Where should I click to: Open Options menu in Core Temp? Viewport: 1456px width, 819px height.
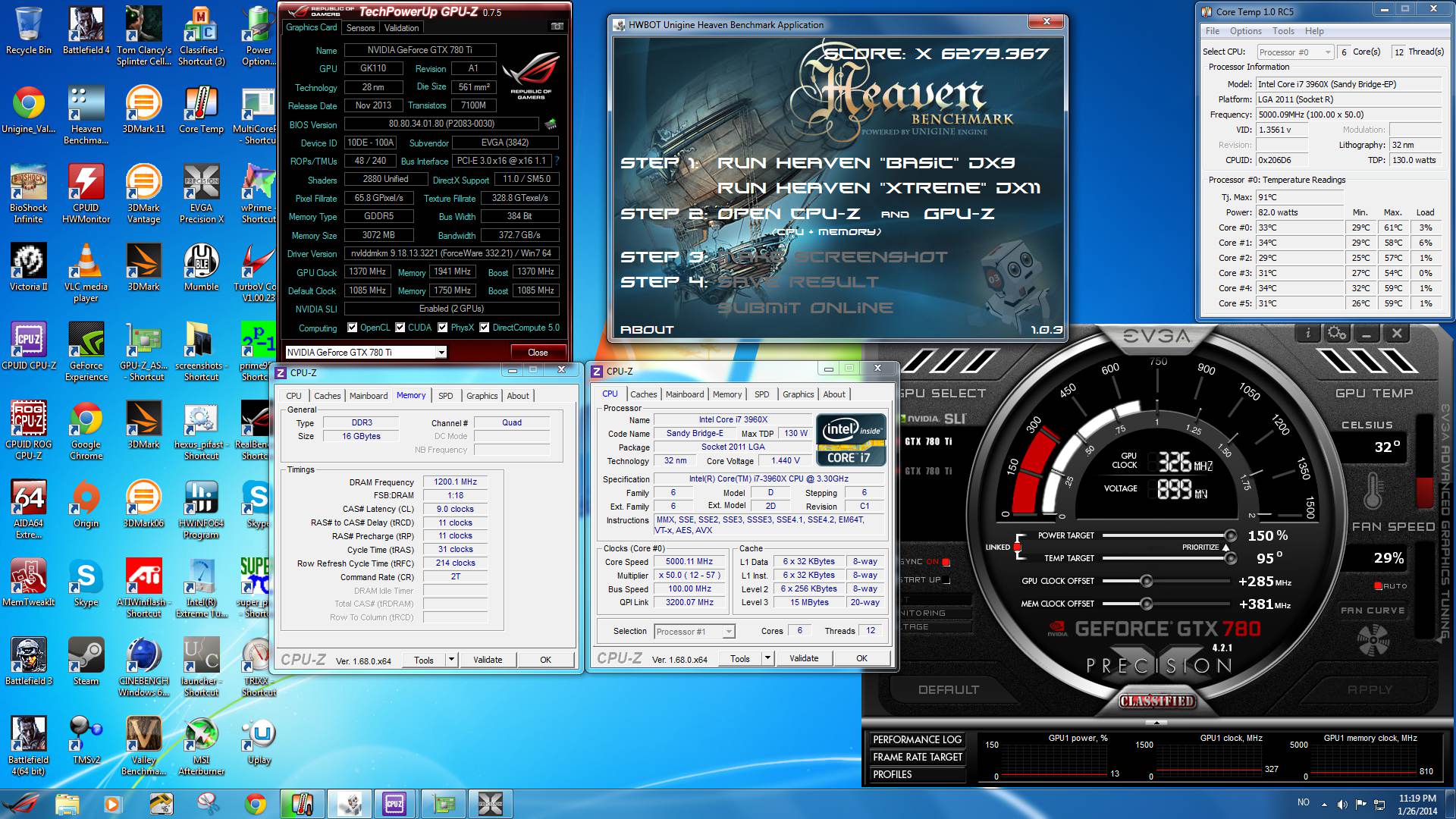1246,31
